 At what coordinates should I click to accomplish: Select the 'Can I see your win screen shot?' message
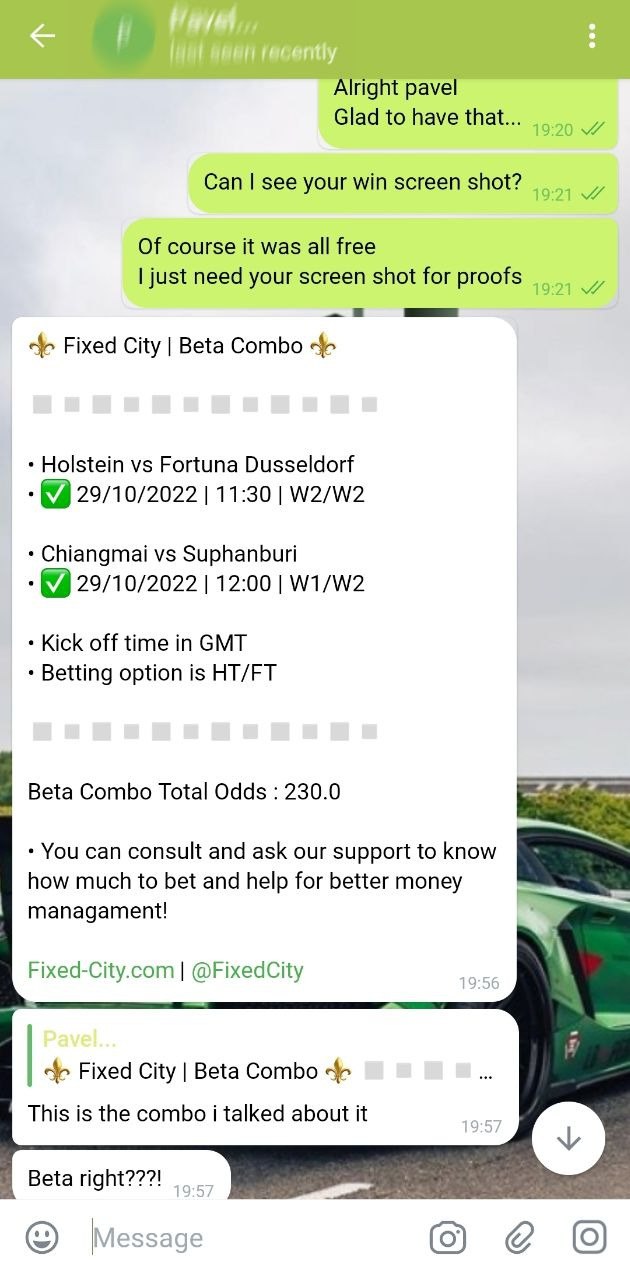[362, 182]
